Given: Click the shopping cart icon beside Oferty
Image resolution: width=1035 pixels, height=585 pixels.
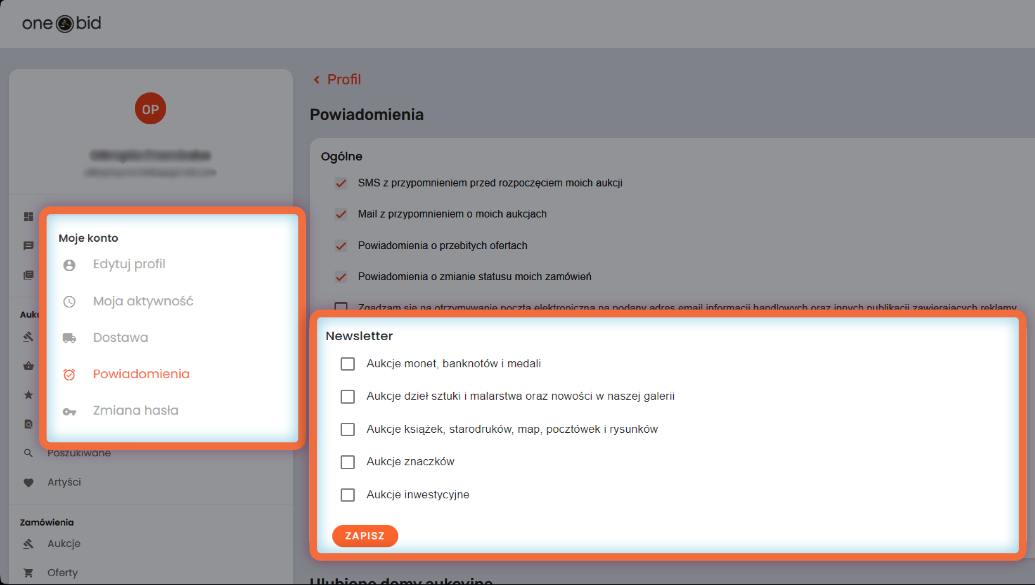Looking at the screenshot, I should pyautogui.click(x=28, y=572).
